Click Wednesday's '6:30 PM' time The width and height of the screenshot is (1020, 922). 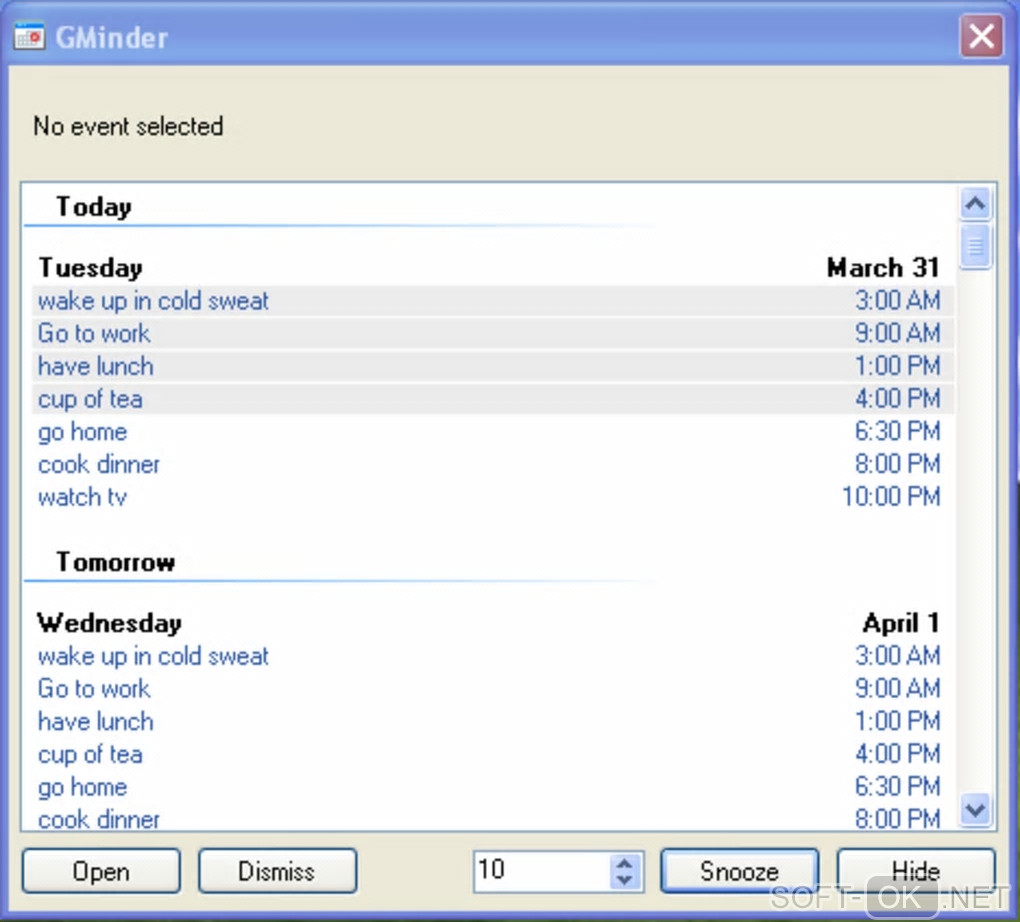point(898,786)
